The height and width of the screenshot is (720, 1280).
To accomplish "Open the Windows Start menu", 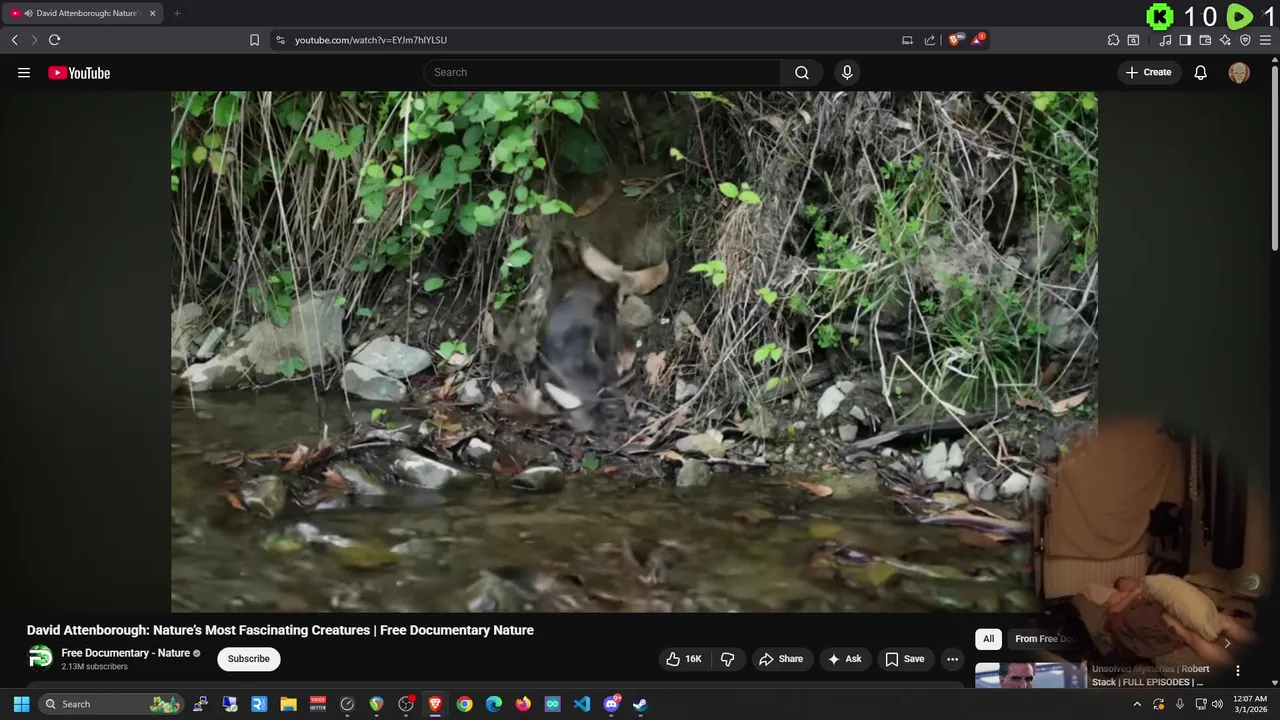I will [x=21, y=704].
